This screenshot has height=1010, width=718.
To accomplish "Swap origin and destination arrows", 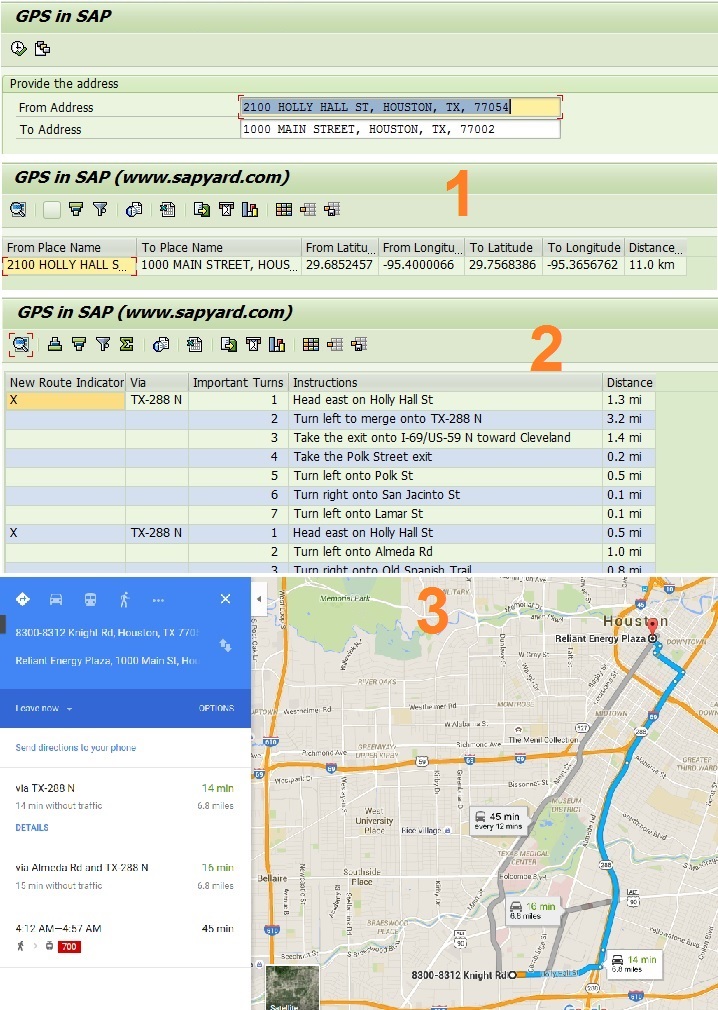I will (225, 645).
